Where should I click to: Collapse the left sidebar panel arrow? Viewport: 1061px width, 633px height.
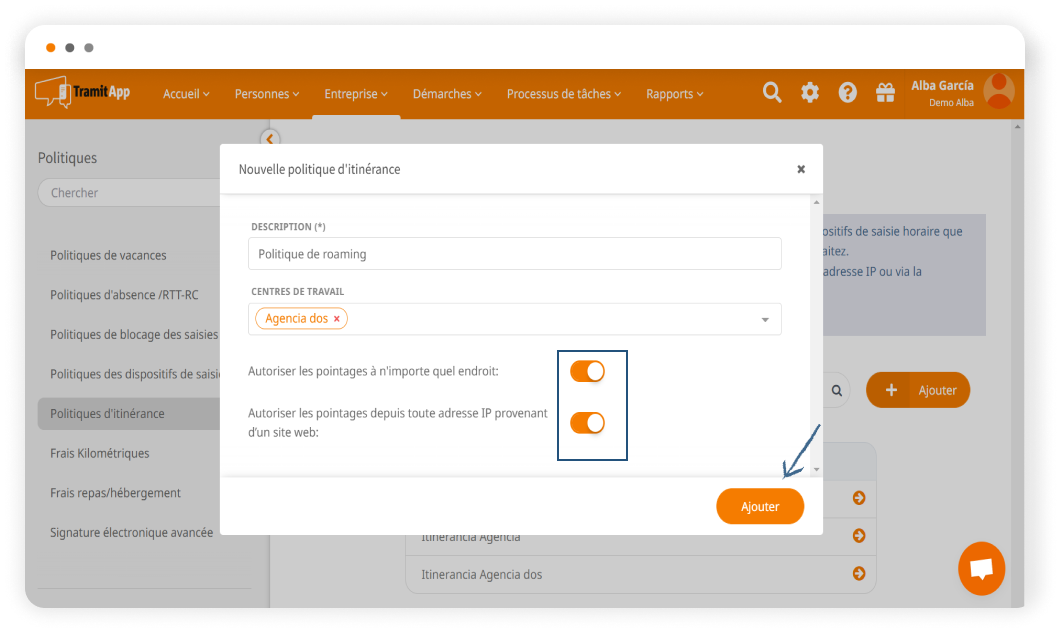tap(269, 139)
